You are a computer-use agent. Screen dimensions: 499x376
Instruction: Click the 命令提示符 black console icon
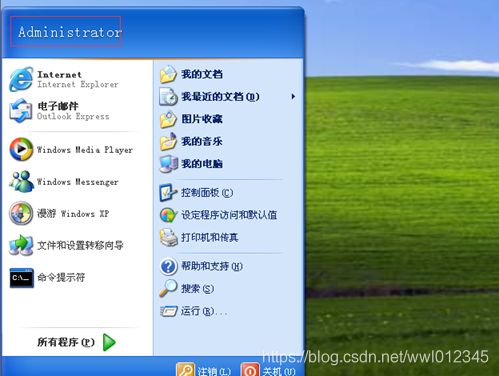(x=22, y=278)
